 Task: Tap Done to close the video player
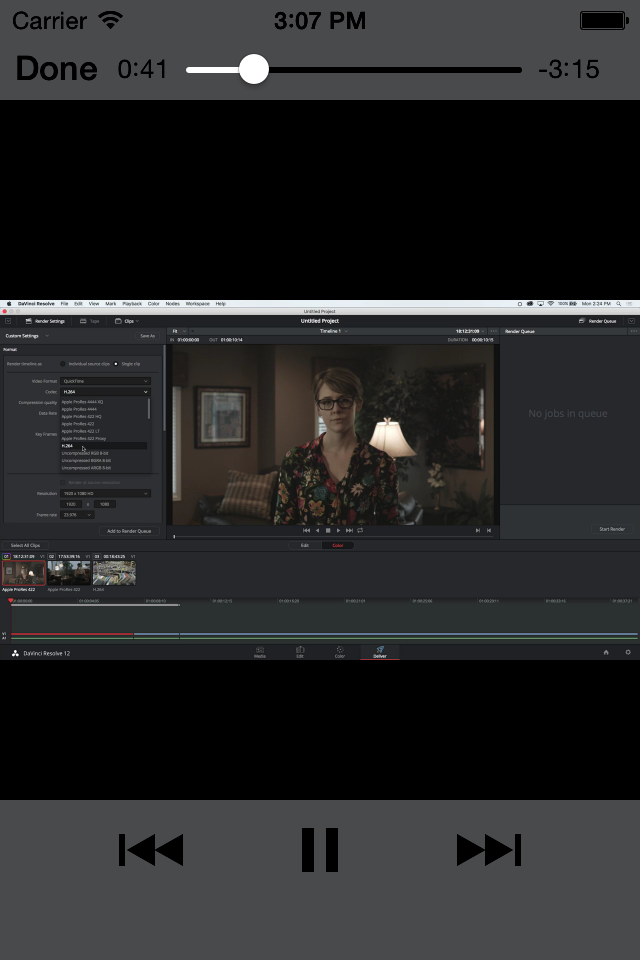pyautogui.click(x=57, y=69)
